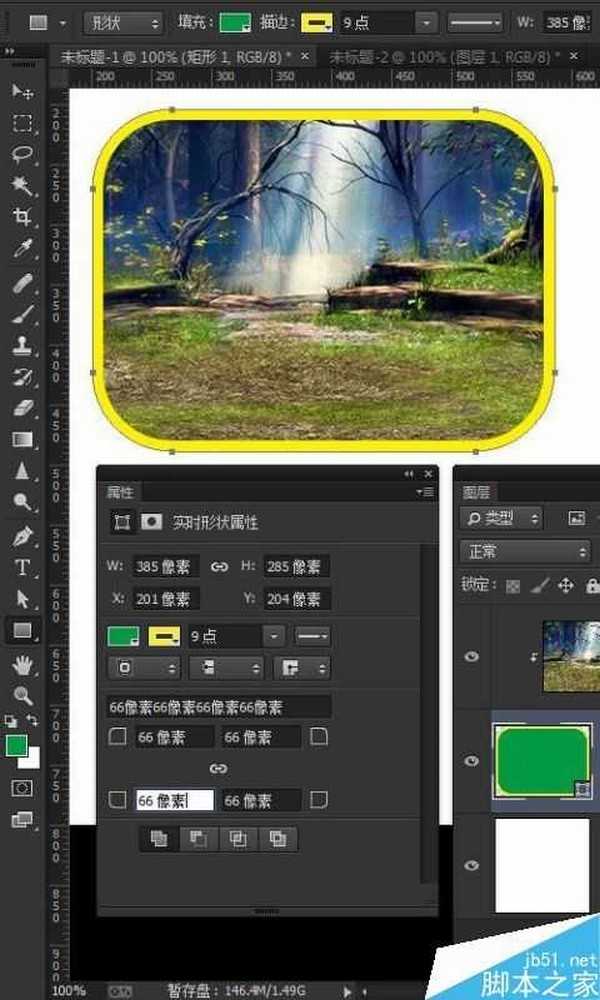Select the Pen tool
The width and height of the screenshot is (600, 1000).
(22, 537)
